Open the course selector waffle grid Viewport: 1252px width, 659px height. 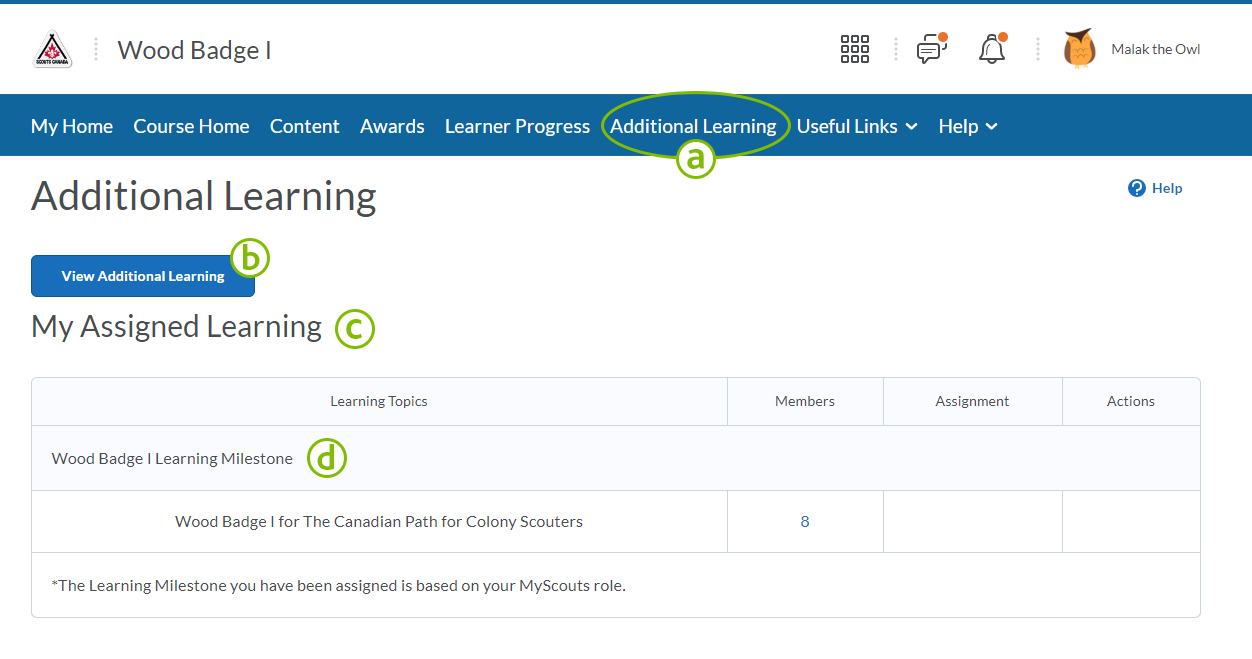(x=855, y=49)
